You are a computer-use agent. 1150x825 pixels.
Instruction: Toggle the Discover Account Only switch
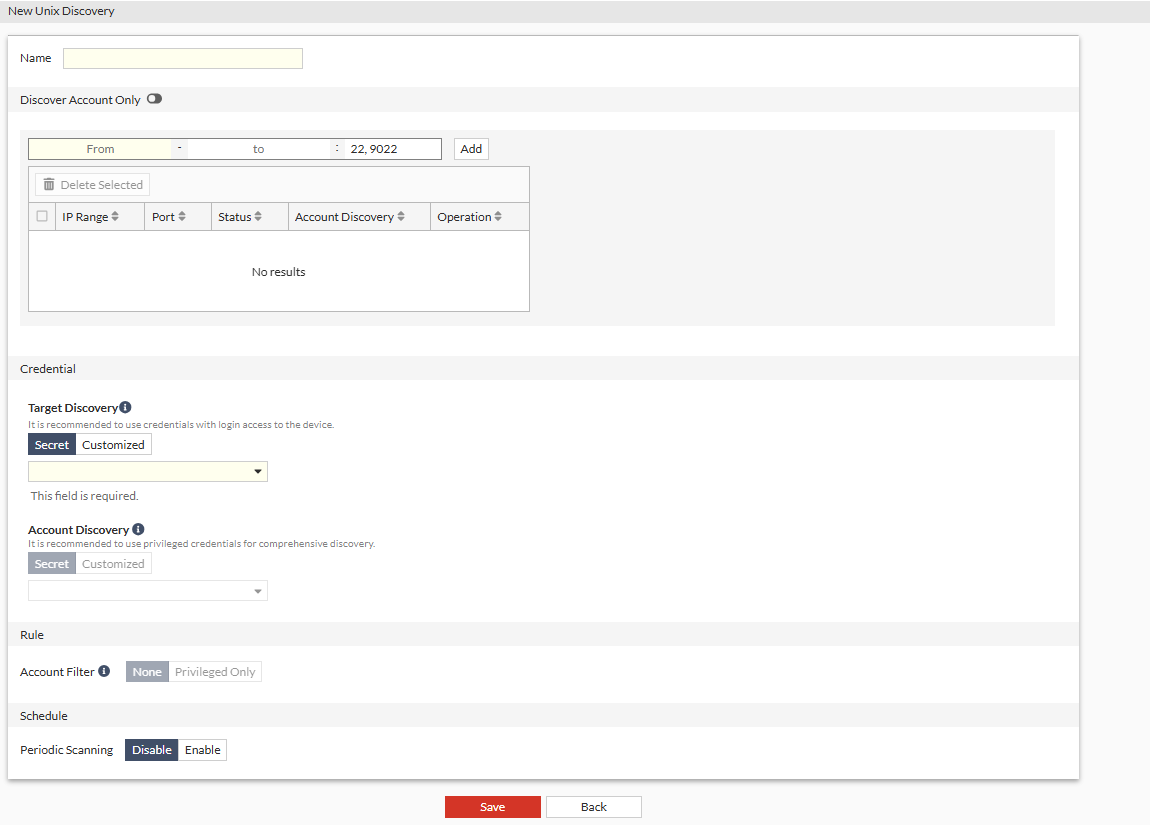[x=154, y=98]
